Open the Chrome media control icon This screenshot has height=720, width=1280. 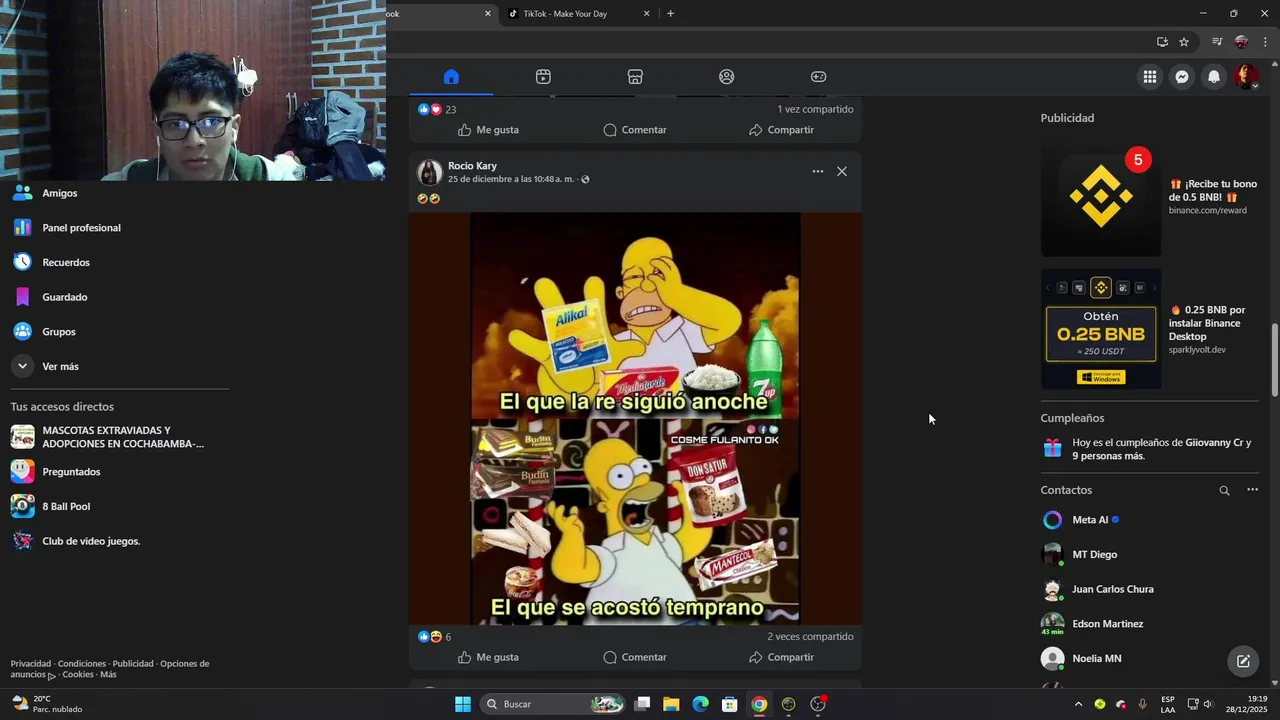[1217, 42]
